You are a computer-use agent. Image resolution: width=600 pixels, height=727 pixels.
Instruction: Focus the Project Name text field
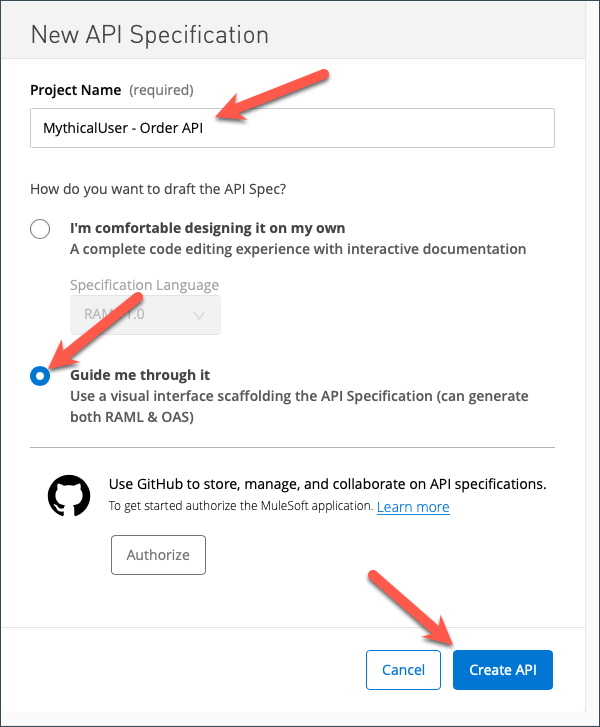(292, 128)
